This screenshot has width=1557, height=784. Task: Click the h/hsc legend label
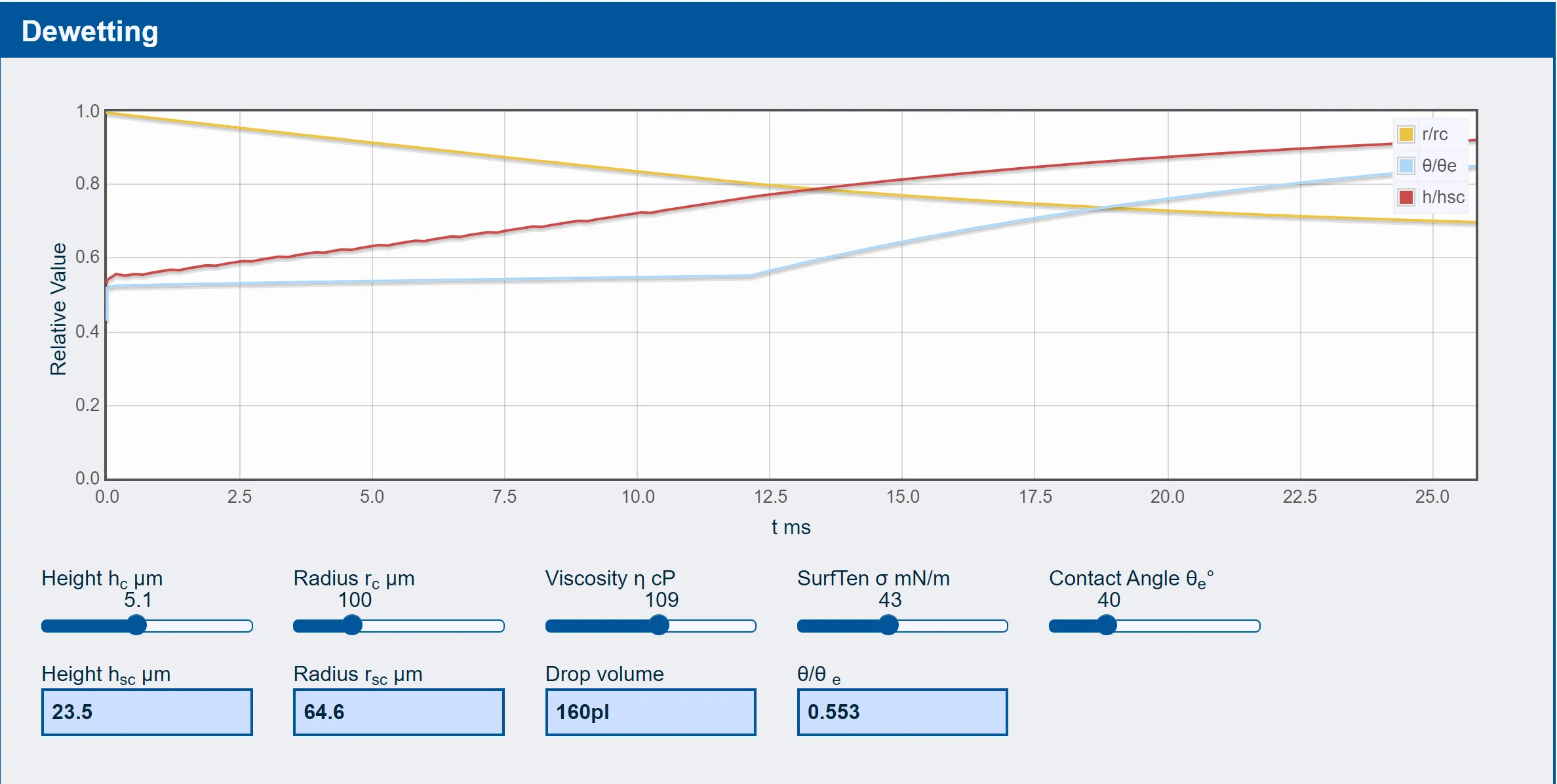1443,197
